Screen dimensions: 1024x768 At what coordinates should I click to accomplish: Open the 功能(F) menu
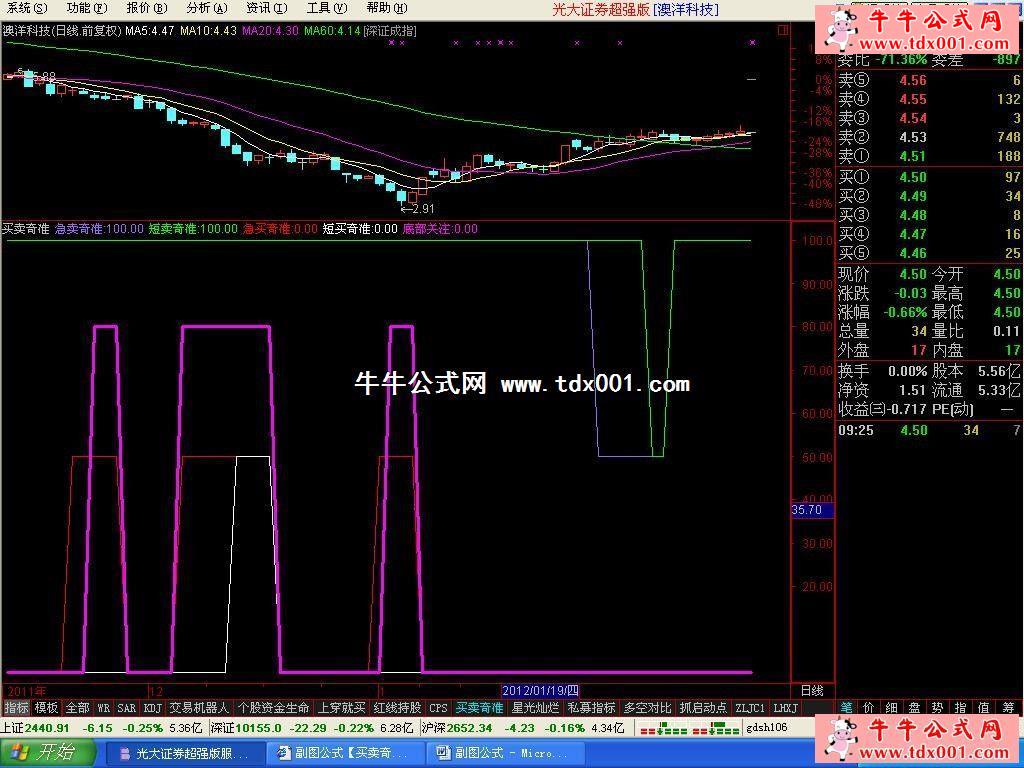[x=88, y=8]
